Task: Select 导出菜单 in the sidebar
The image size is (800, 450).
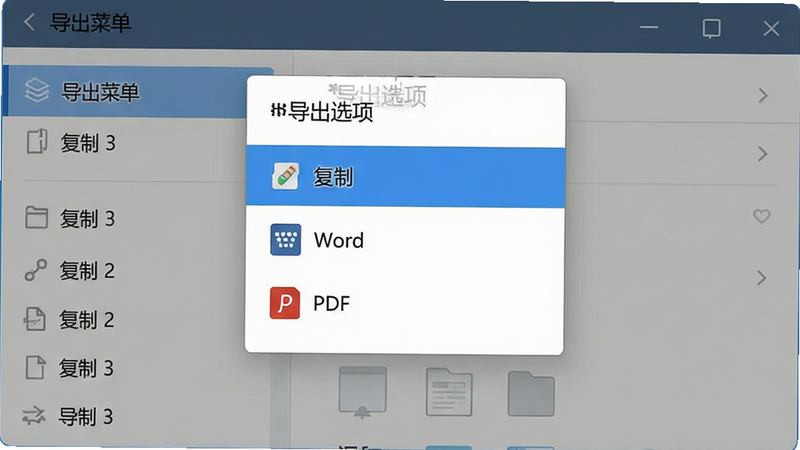Action: coord(138,92)
